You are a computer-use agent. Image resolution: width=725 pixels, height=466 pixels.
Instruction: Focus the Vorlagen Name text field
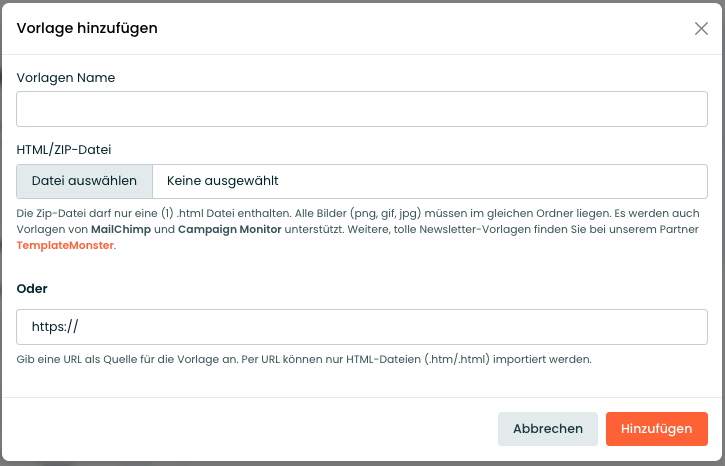coord(362,109)
